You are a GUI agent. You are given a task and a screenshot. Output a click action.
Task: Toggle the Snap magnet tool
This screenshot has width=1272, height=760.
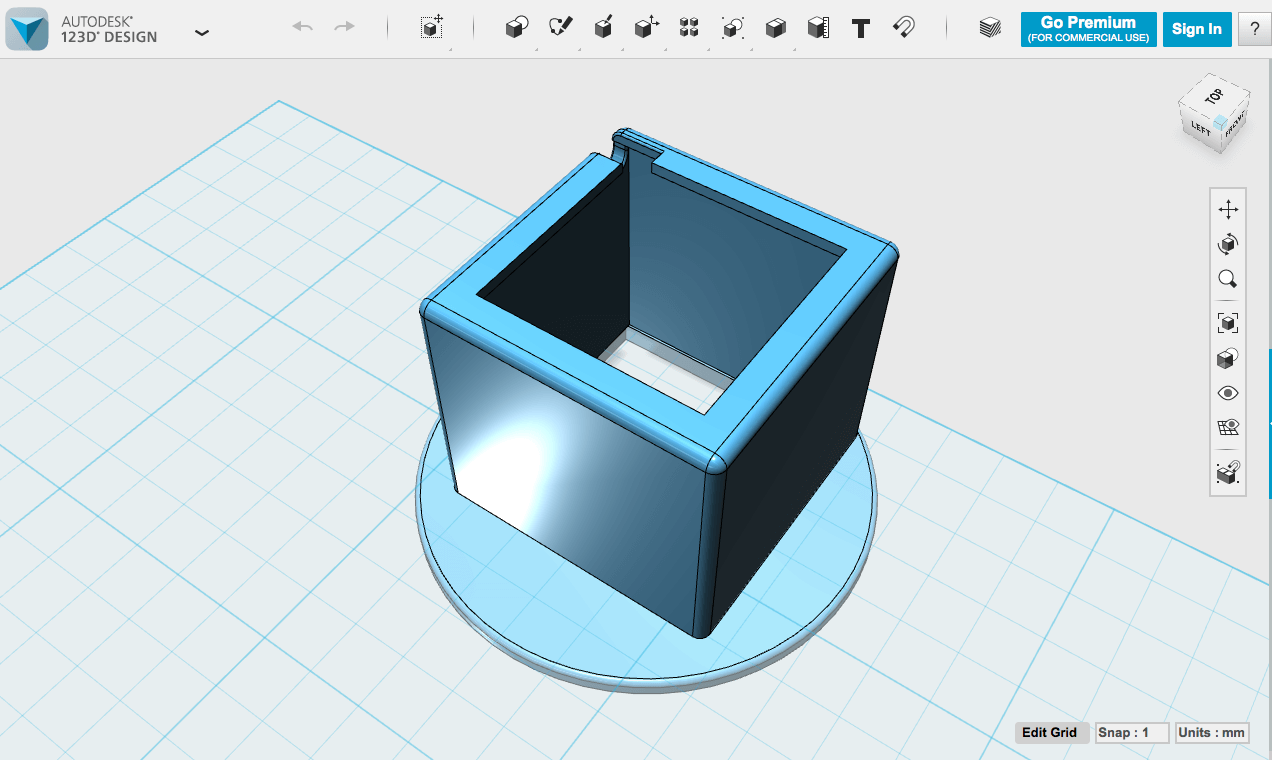[x=904, y=27]
